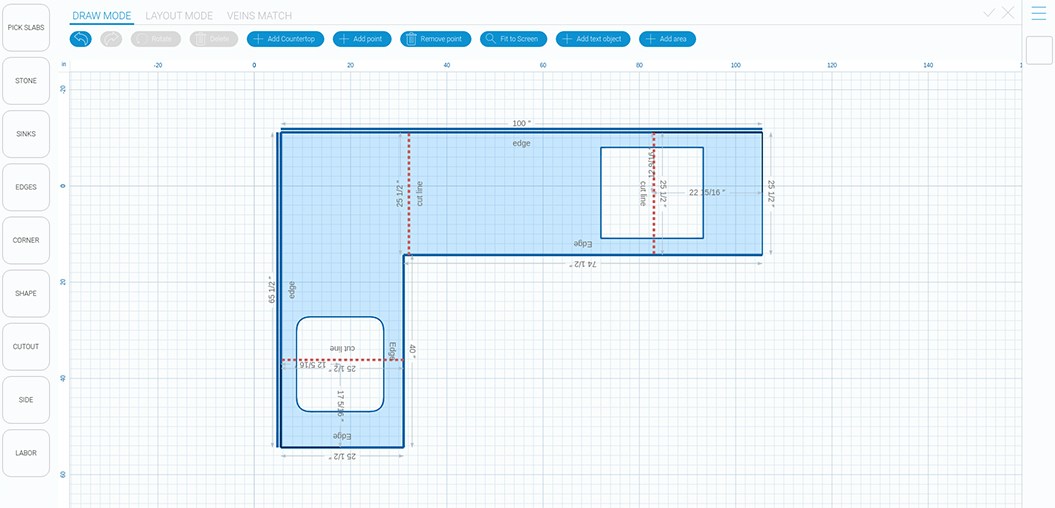Click the Add point button
The width and height of the screenshot is (1055, 508).
[362, 39]
